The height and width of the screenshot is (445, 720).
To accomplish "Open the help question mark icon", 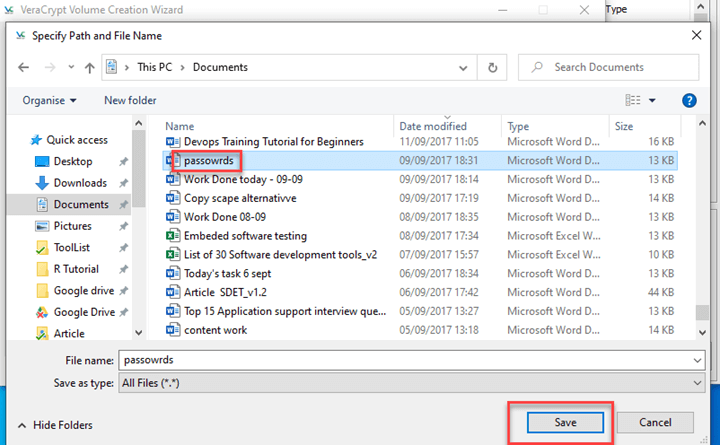I will coord(689,100).
